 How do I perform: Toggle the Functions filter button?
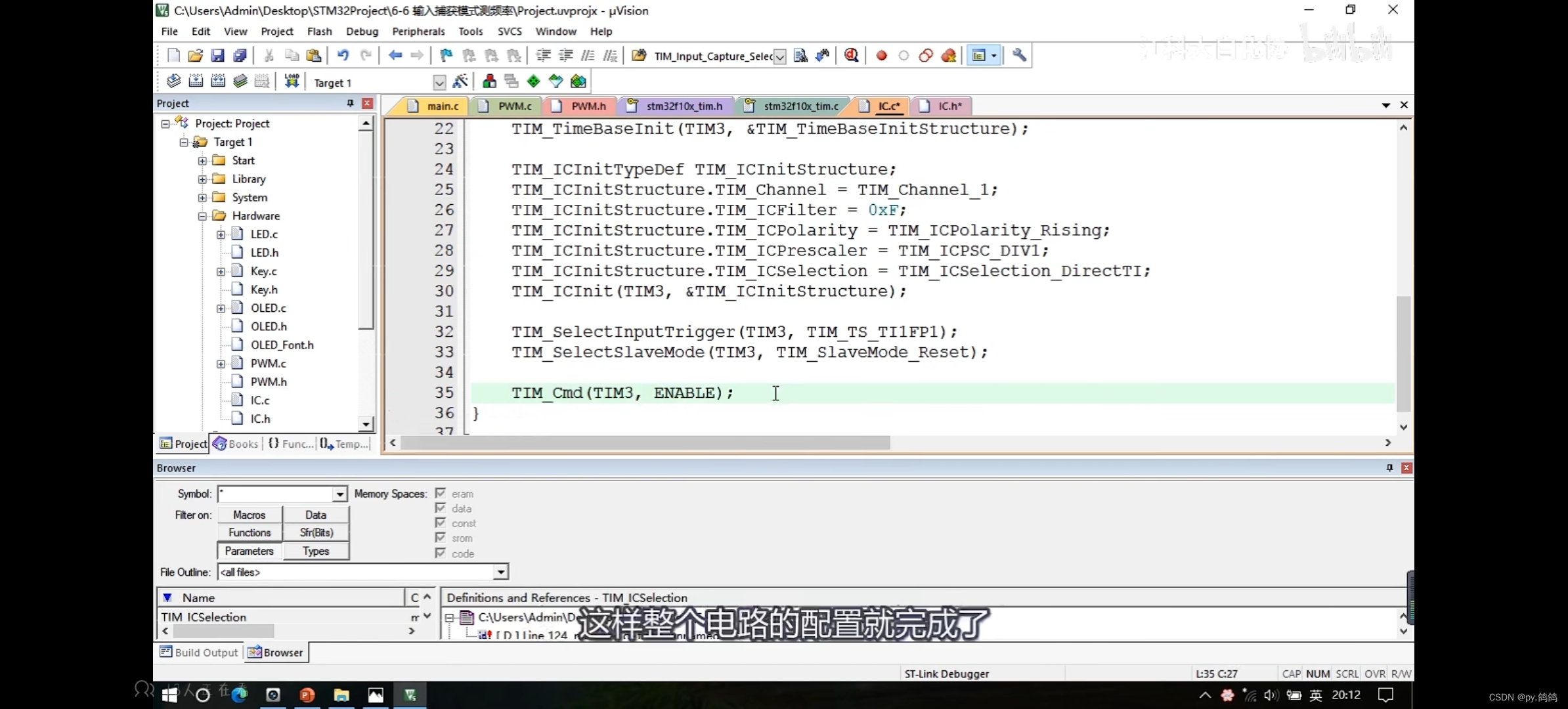pos(250,532)
